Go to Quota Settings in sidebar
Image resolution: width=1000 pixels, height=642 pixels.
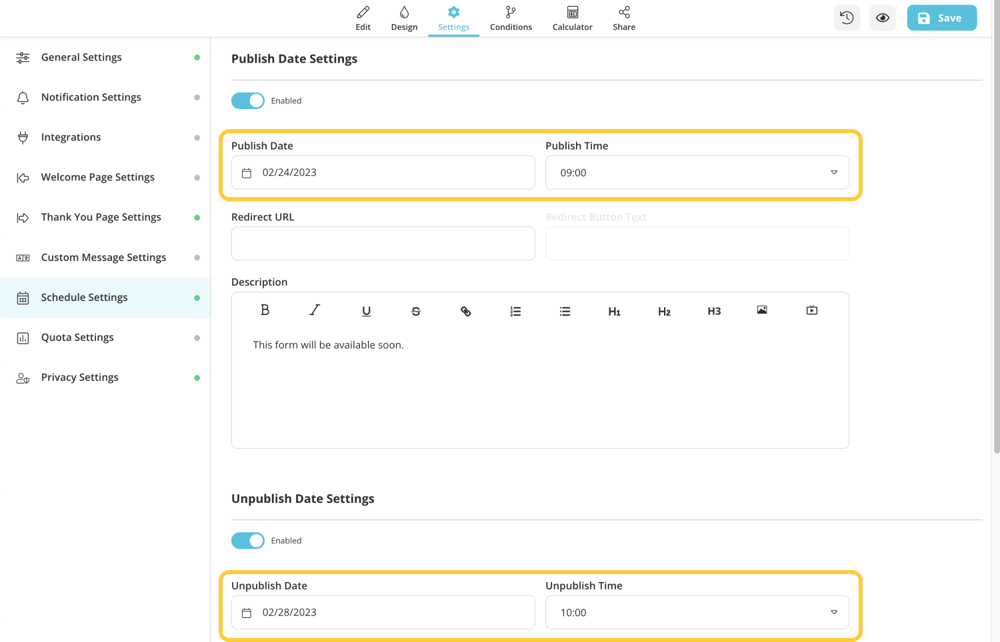coord(77,338)
